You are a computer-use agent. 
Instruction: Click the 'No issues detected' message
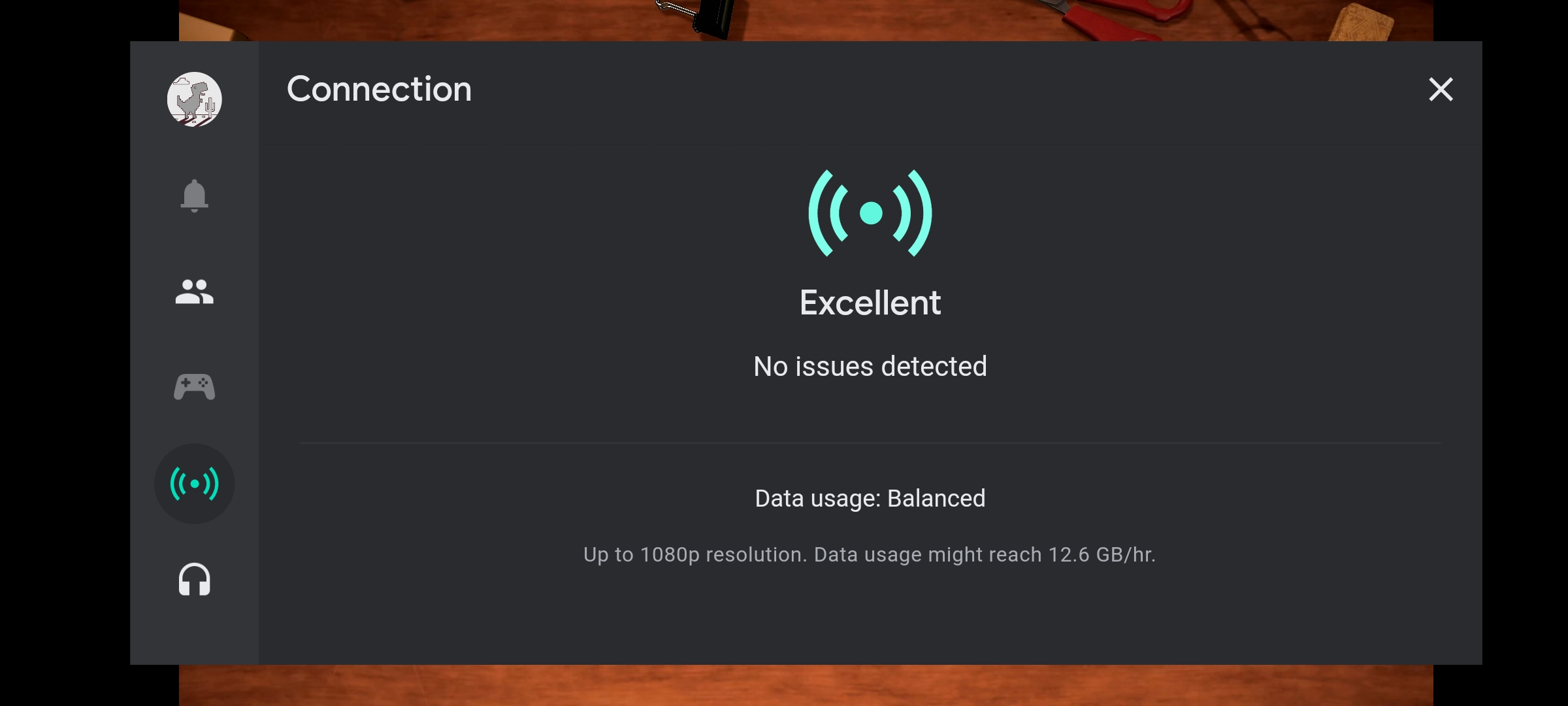click(870, 366)
